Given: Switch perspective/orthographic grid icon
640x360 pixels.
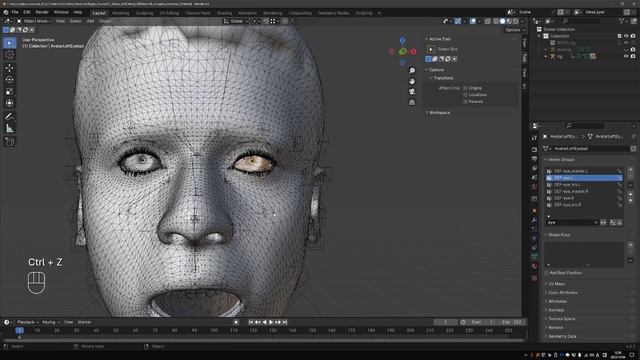Looking at the screenshot, I should coord(412,102).
